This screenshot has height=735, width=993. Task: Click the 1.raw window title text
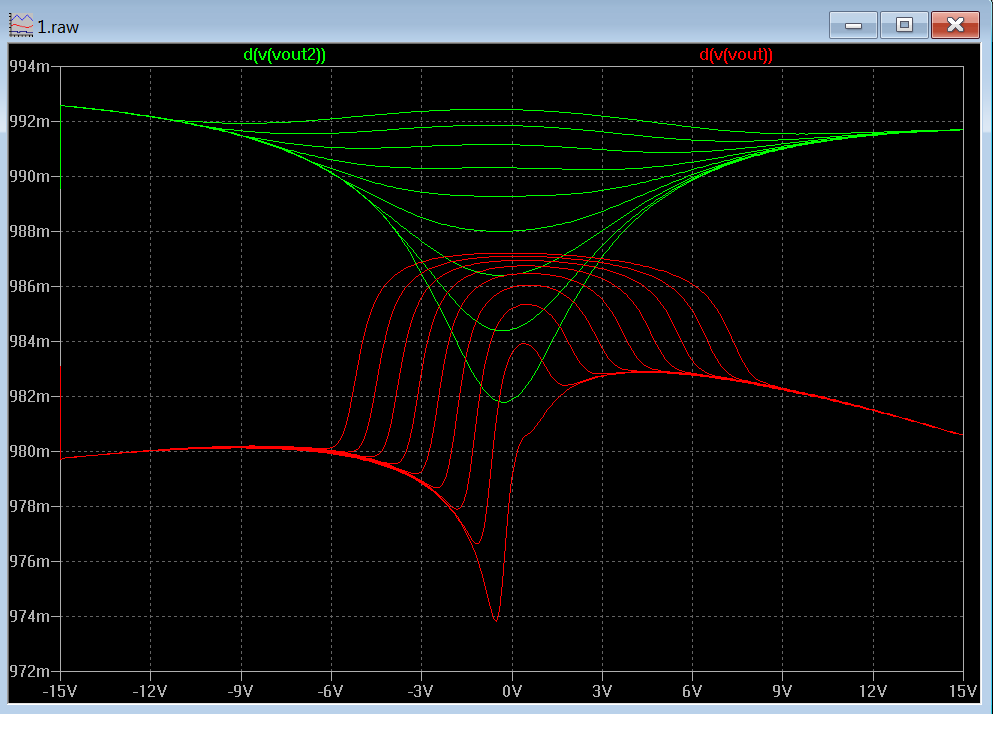tap(58, 27)
